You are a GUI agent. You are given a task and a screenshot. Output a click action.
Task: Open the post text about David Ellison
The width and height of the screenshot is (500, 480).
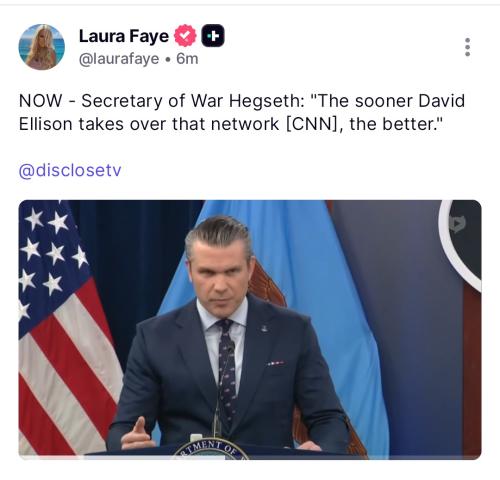tap(242, 112)
